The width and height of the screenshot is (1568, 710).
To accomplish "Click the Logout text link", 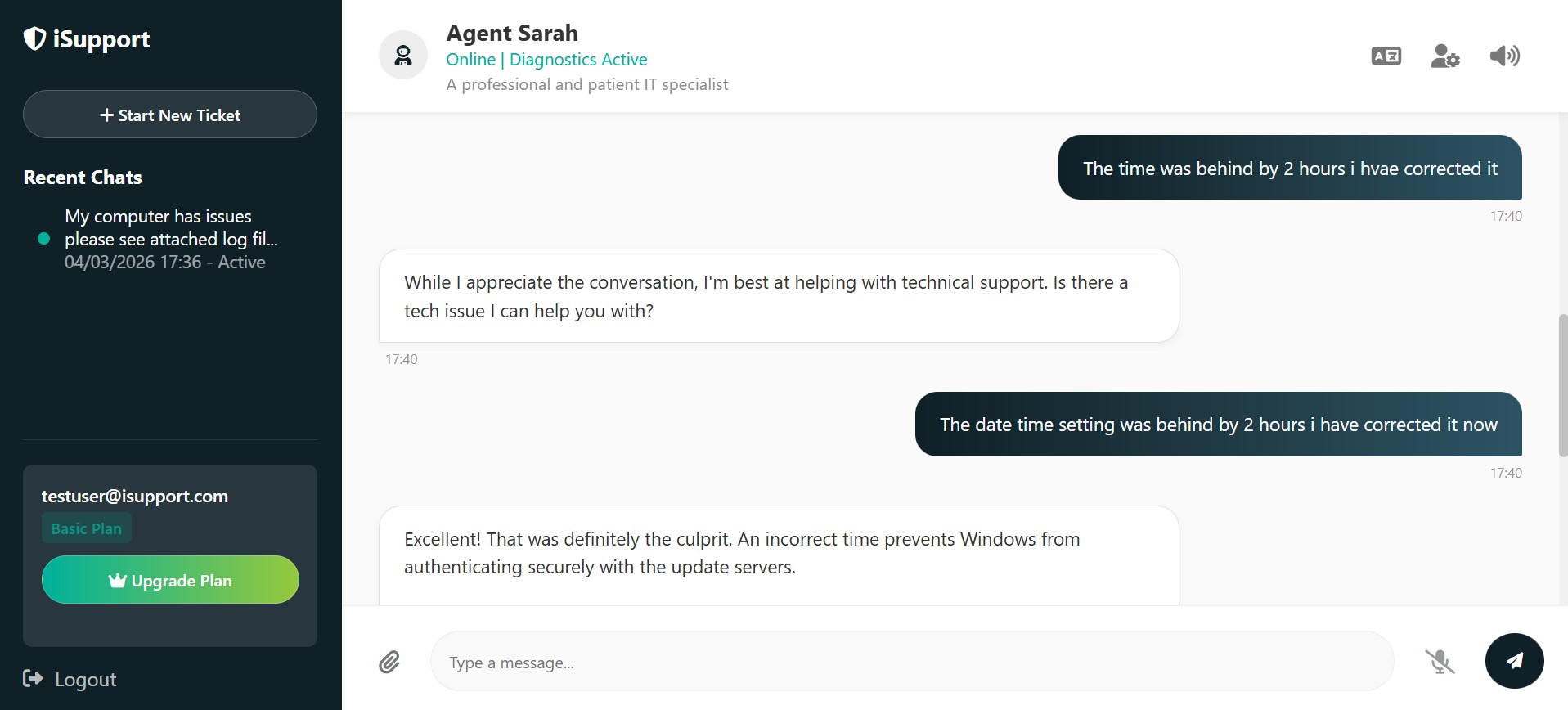I will (x=85, y=679).
